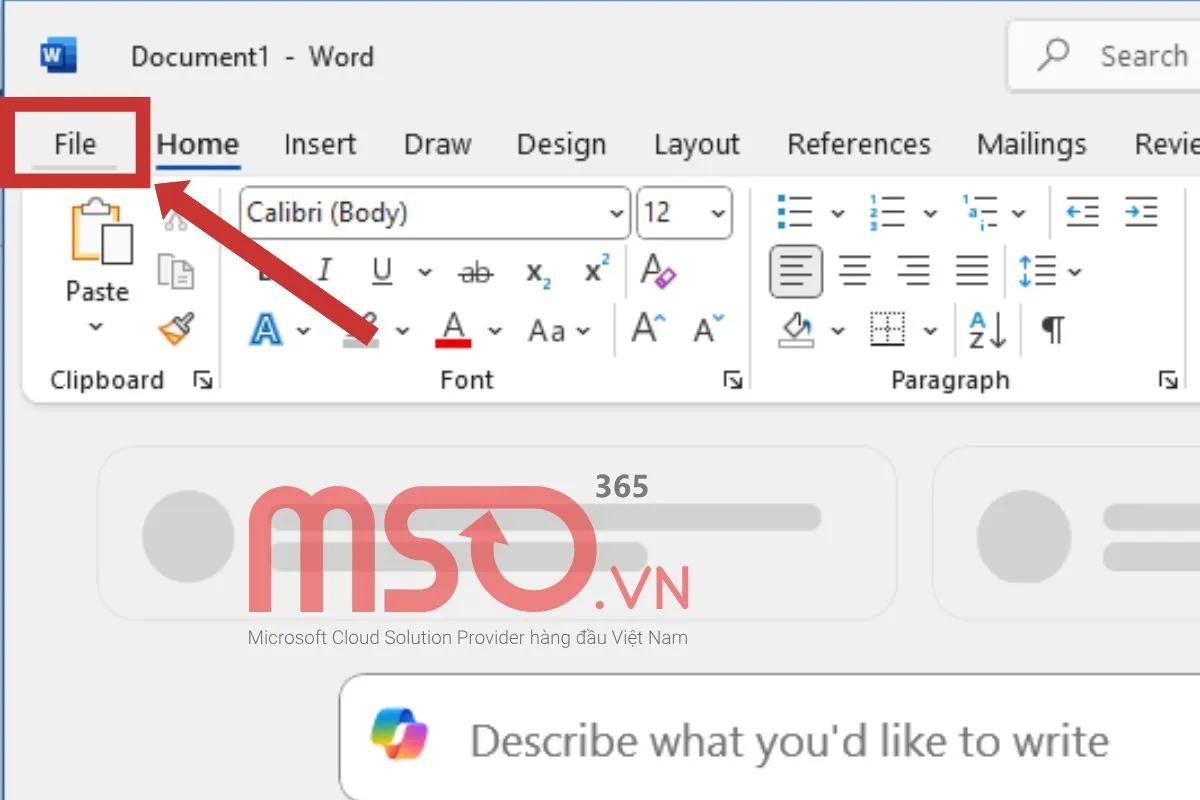Expand borders options arrow
Viewport: 1200px width, 800px height.
[x=930, y=331]
